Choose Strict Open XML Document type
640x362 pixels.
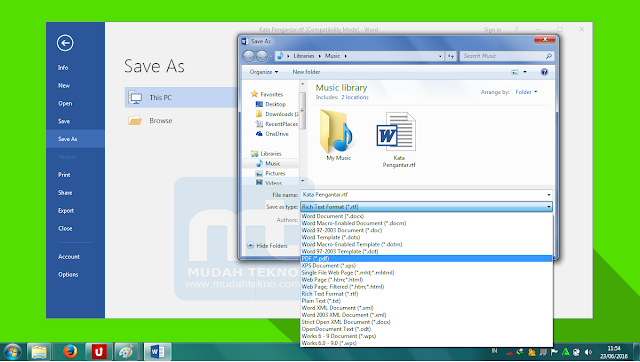point(426,322)
